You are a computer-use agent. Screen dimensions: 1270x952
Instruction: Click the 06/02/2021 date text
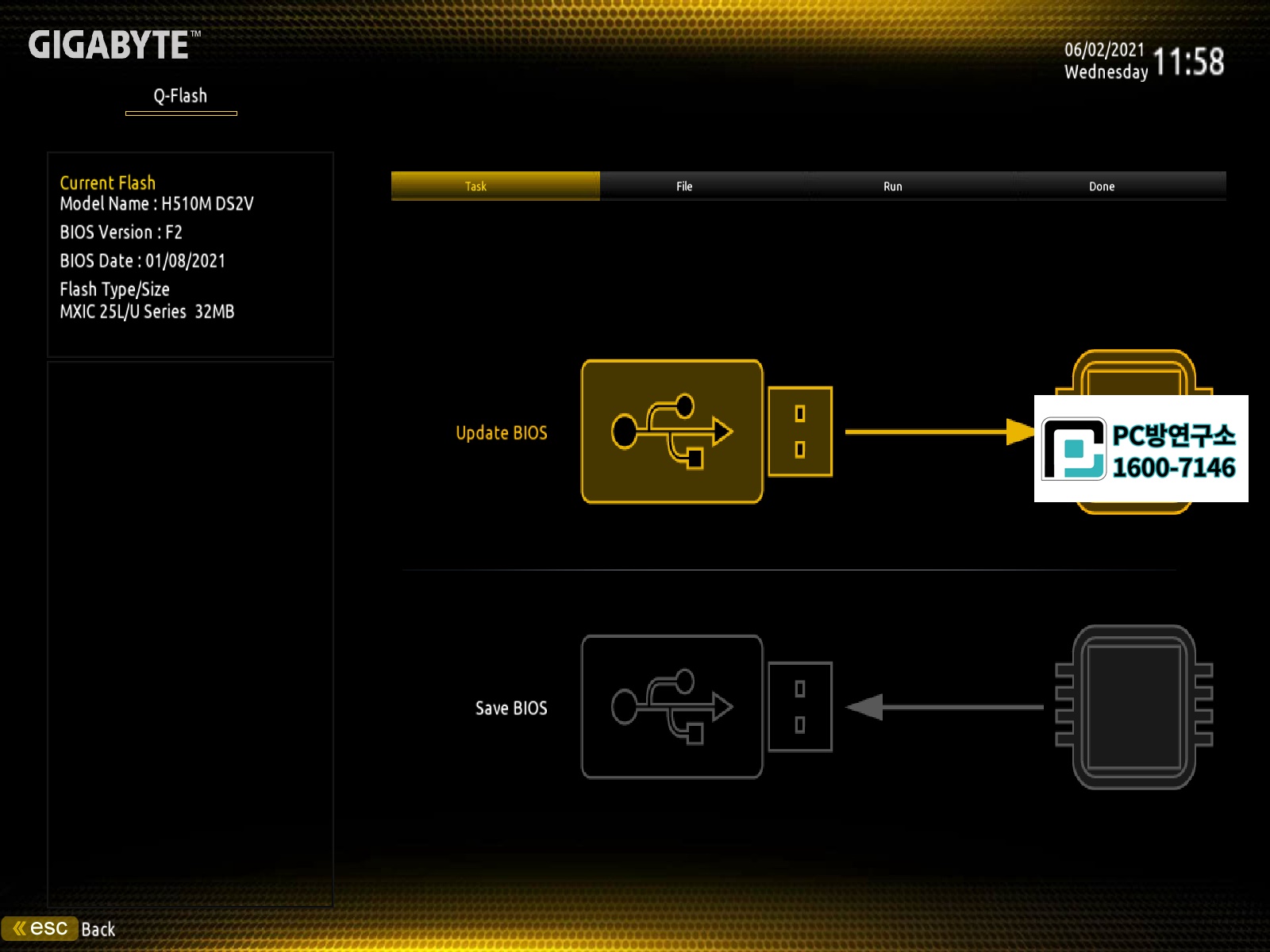(1104, 50)
